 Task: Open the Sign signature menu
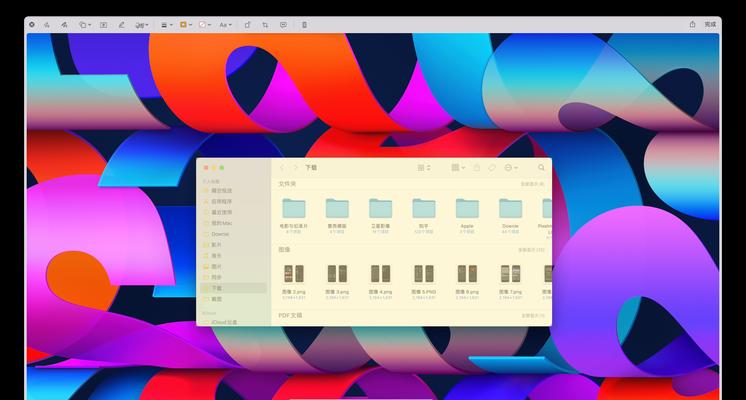(142, 25)
